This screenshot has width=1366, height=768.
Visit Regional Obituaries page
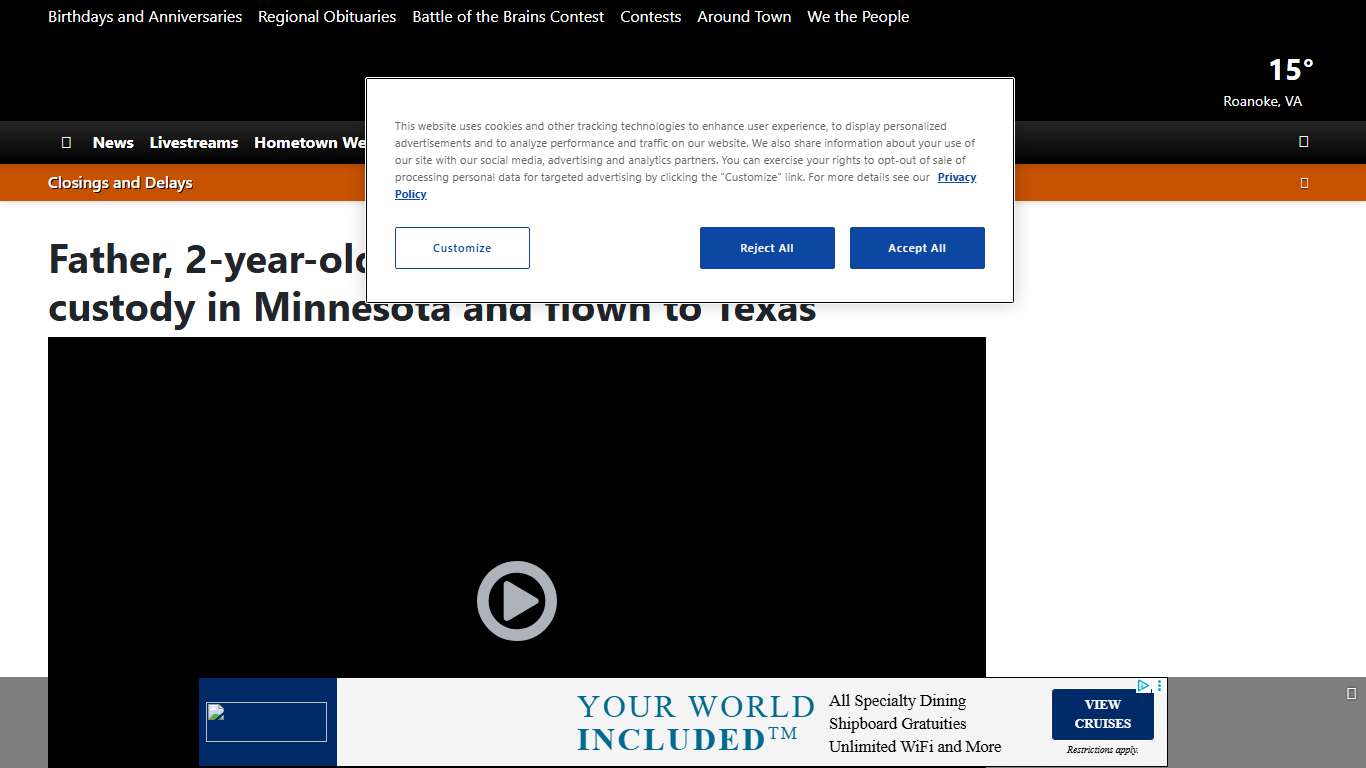point(327,17)
